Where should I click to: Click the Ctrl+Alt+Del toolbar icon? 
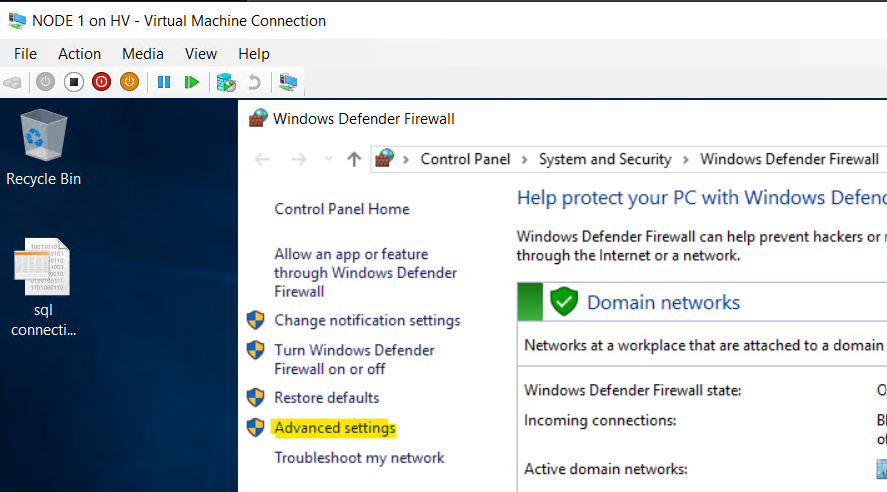12,83
